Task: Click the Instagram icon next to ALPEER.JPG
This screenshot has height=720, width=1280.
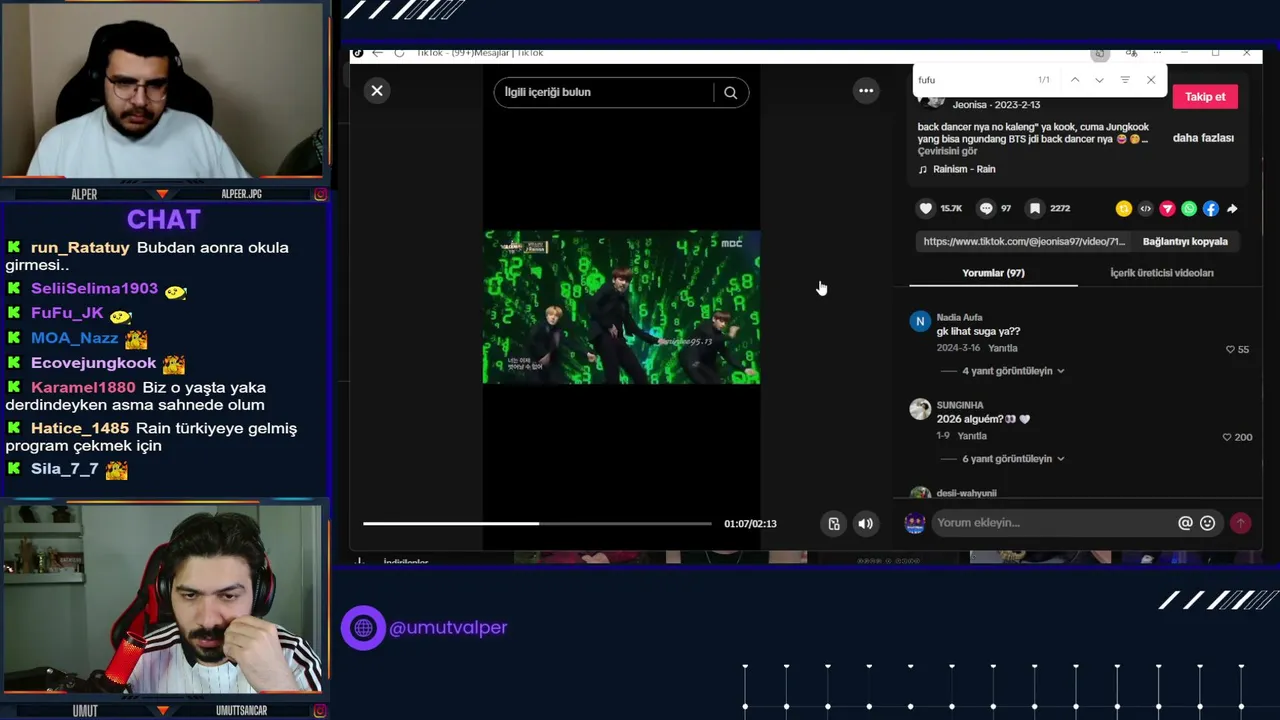Action: point(321,194)
